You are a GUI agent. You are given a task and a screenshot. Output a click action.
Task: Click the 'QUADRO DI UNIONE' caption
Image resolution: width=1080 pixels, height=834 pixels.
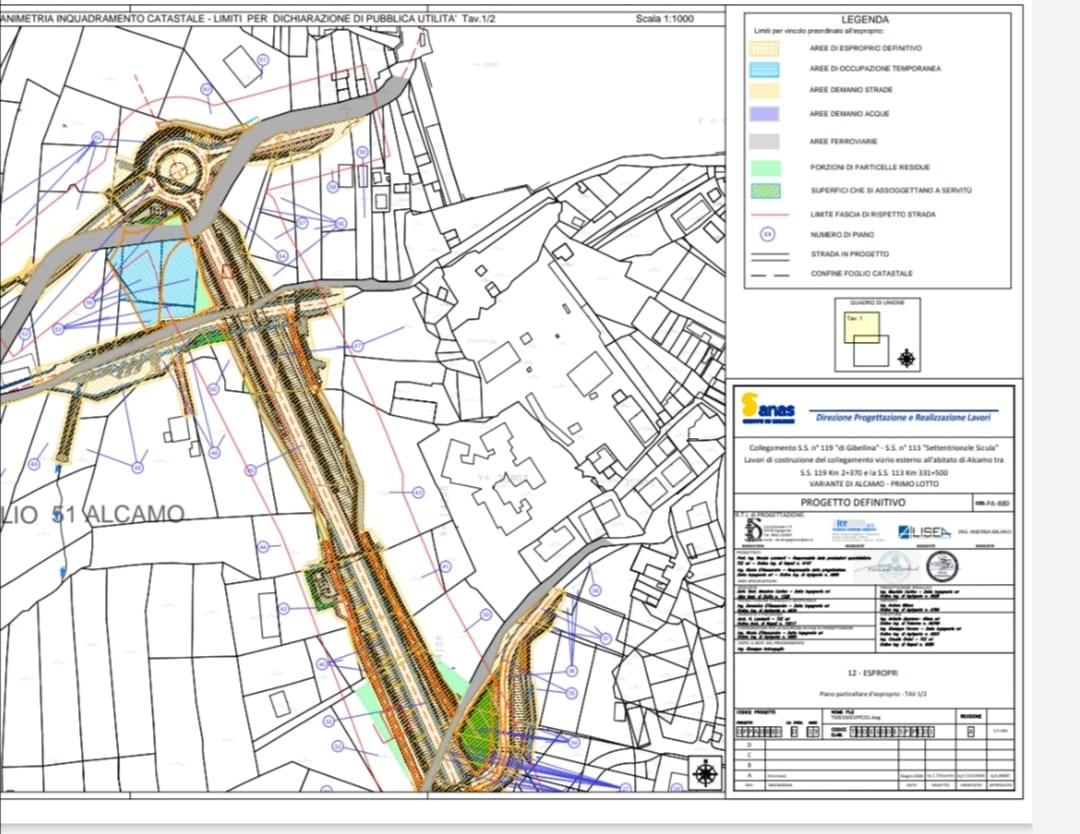(x=877, y=303)
